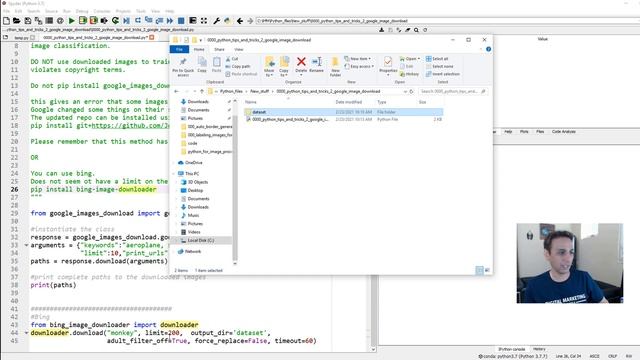Expand Local Disk (C:) tree node
The width and height of the screenshot is (640, 360).
177,240
